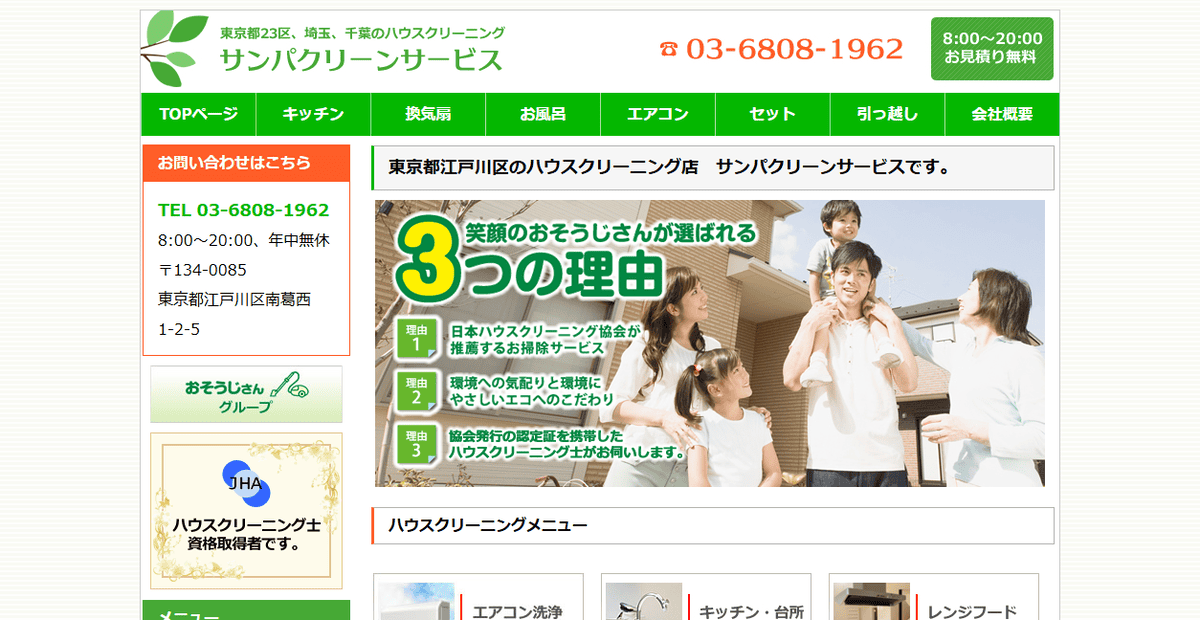Click the 8:00～20:00 お見積り無料 button
This screenshot has height=620, width=1200.
coord(992,48)
